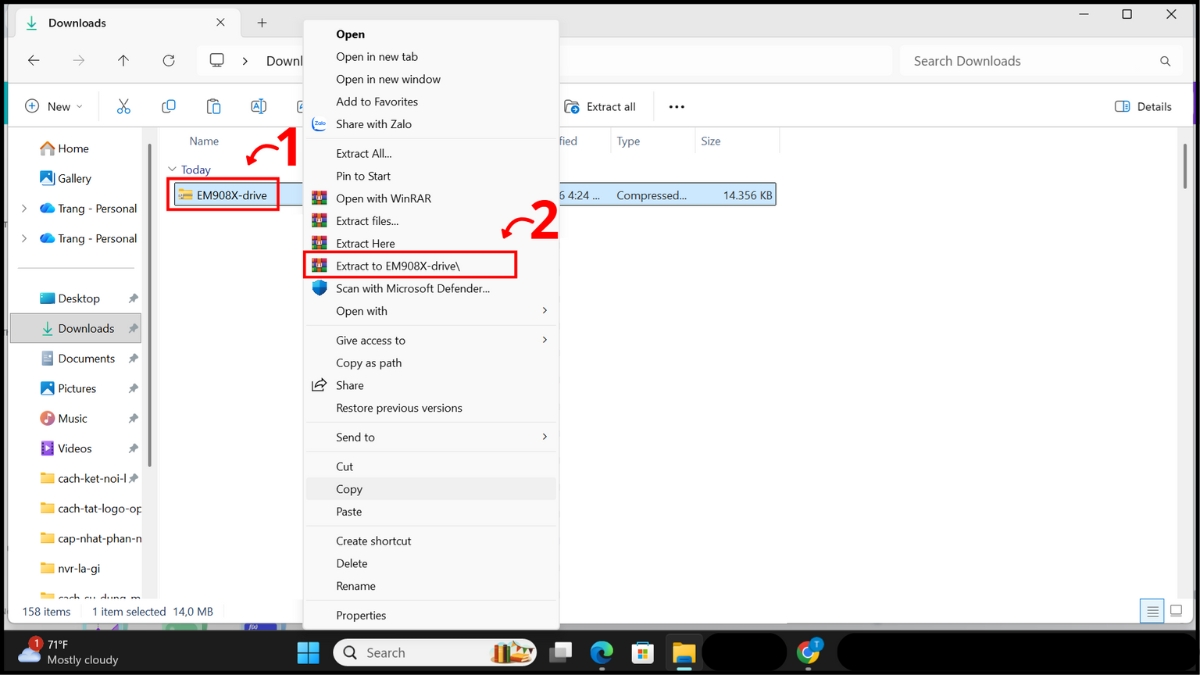Click the Rename icon in toolbar
The width and height of the screenshot is (1200, 675).
point(258,107)
